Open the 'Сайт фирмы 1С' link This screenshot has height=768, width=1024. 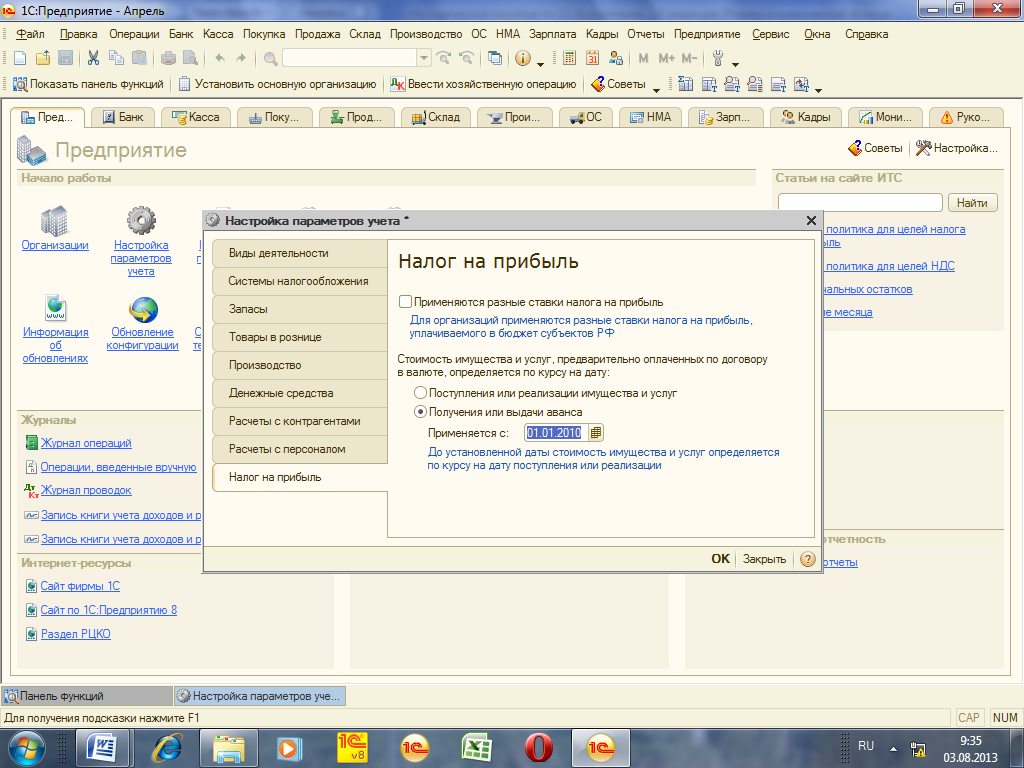80,586
